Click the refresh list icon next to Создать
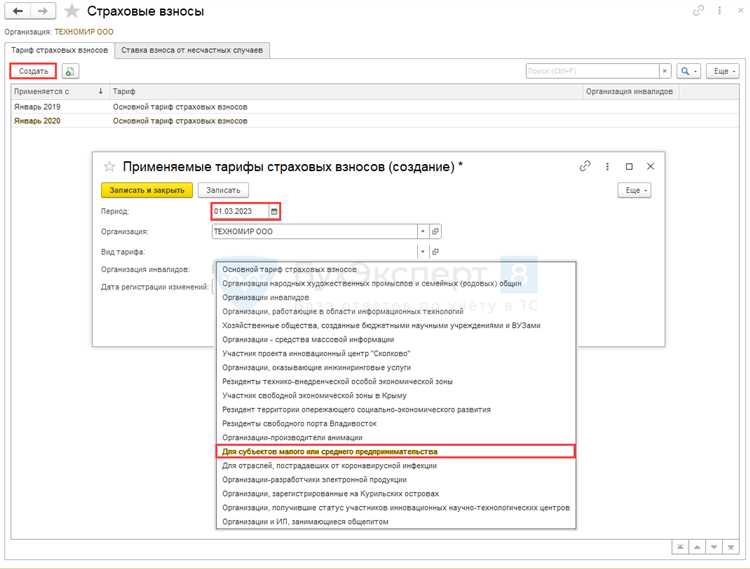750x569 pixels. 70,71
